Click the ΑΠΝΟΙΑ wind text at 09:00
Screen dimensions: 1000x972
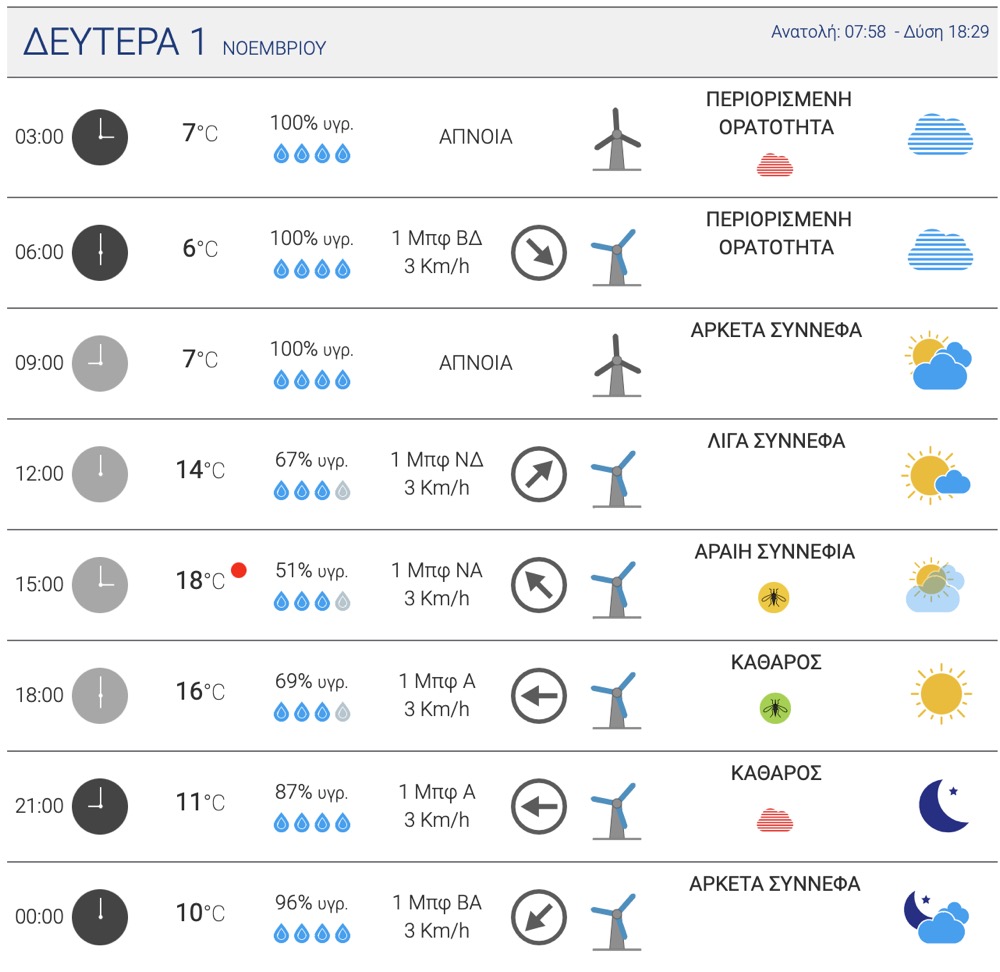coord(476,363)
